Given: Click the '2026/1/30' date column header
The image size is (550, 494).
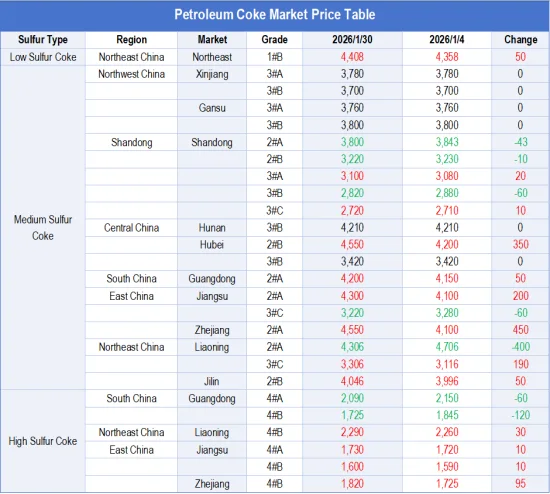Looking at the screenshot, I should pos(352,40).
